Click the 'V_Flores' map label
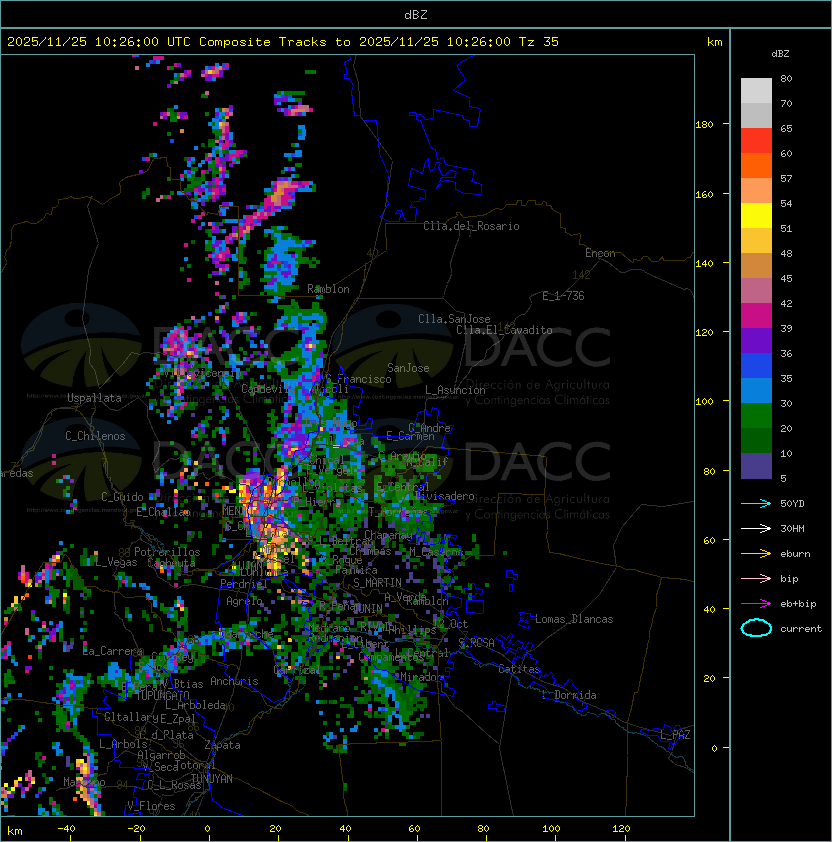 (151, 806)
